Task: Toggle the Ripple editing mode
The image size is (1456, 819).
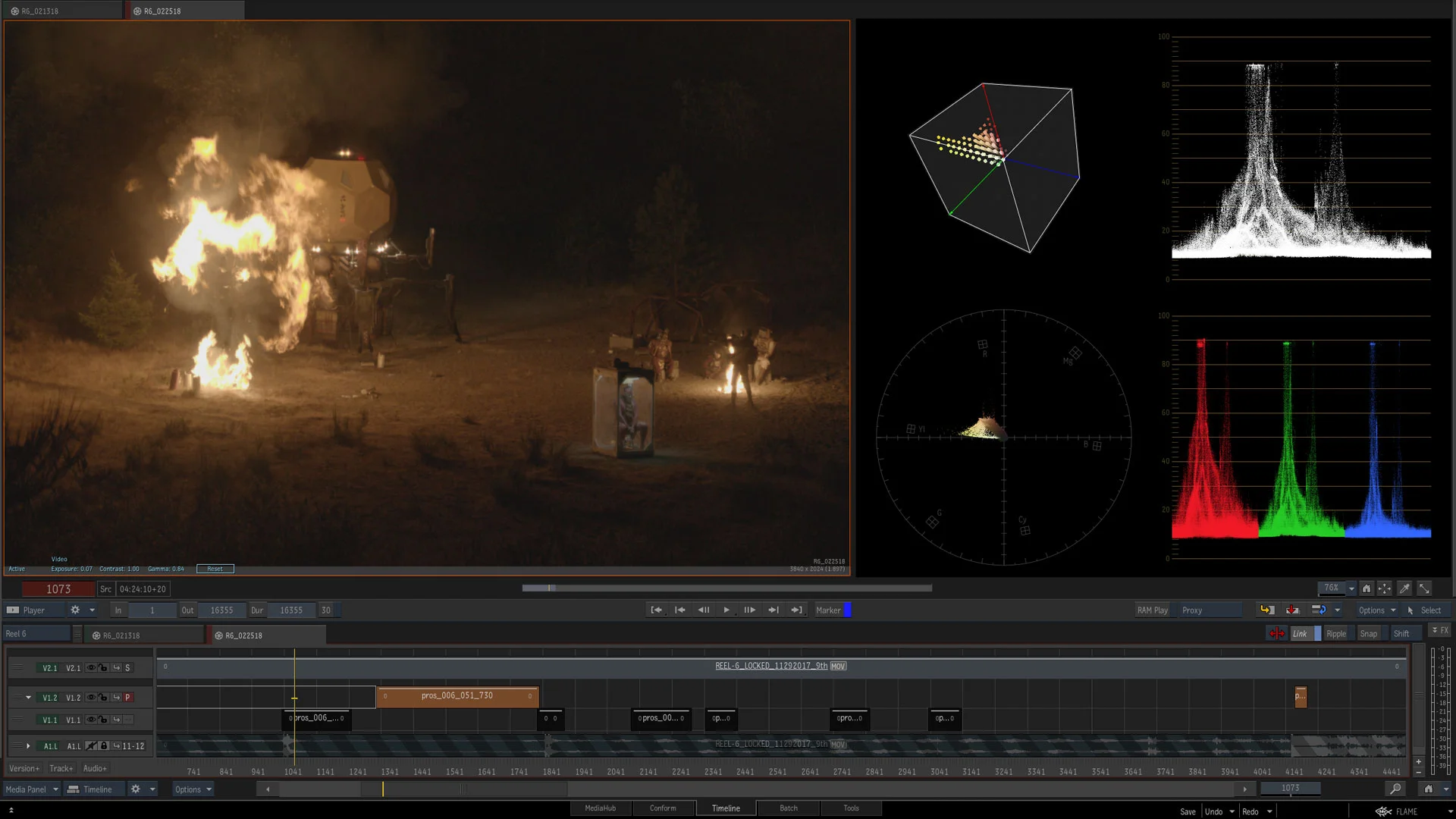Action: pyautogui.click(x=1336, y=634)
